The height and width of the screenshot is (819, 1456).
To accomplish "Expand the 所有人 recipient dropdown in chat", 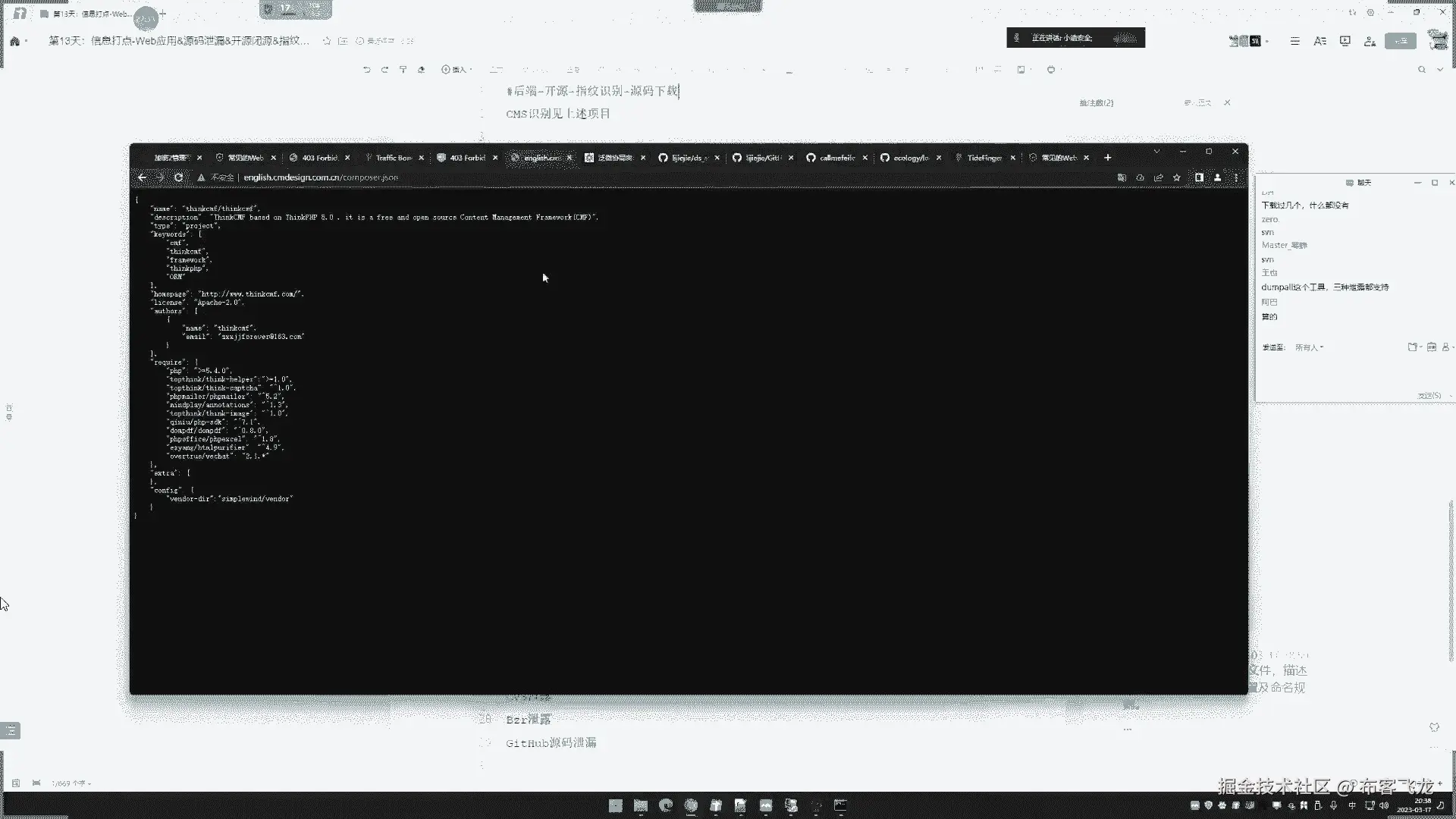I will [x=1310, y=347].
